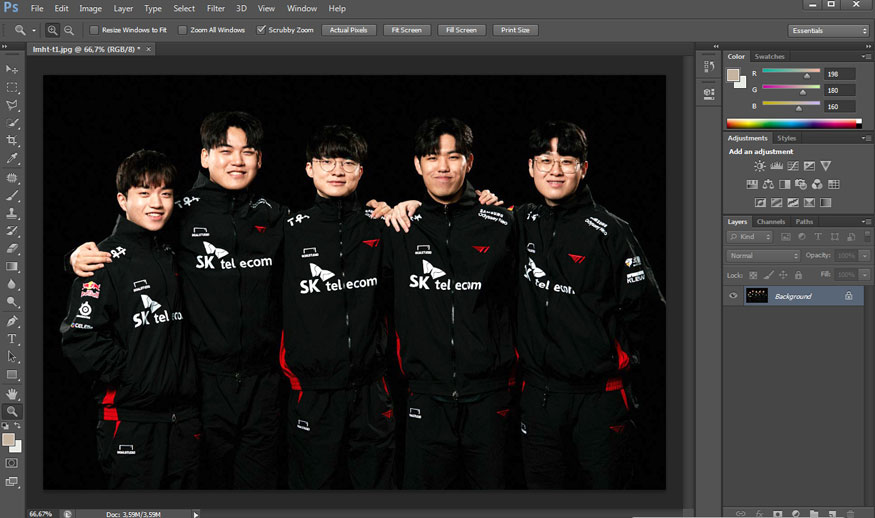Open the Opacity slider dropdown
This screenshot has height=518, width=875.
(x=864, y=256)
